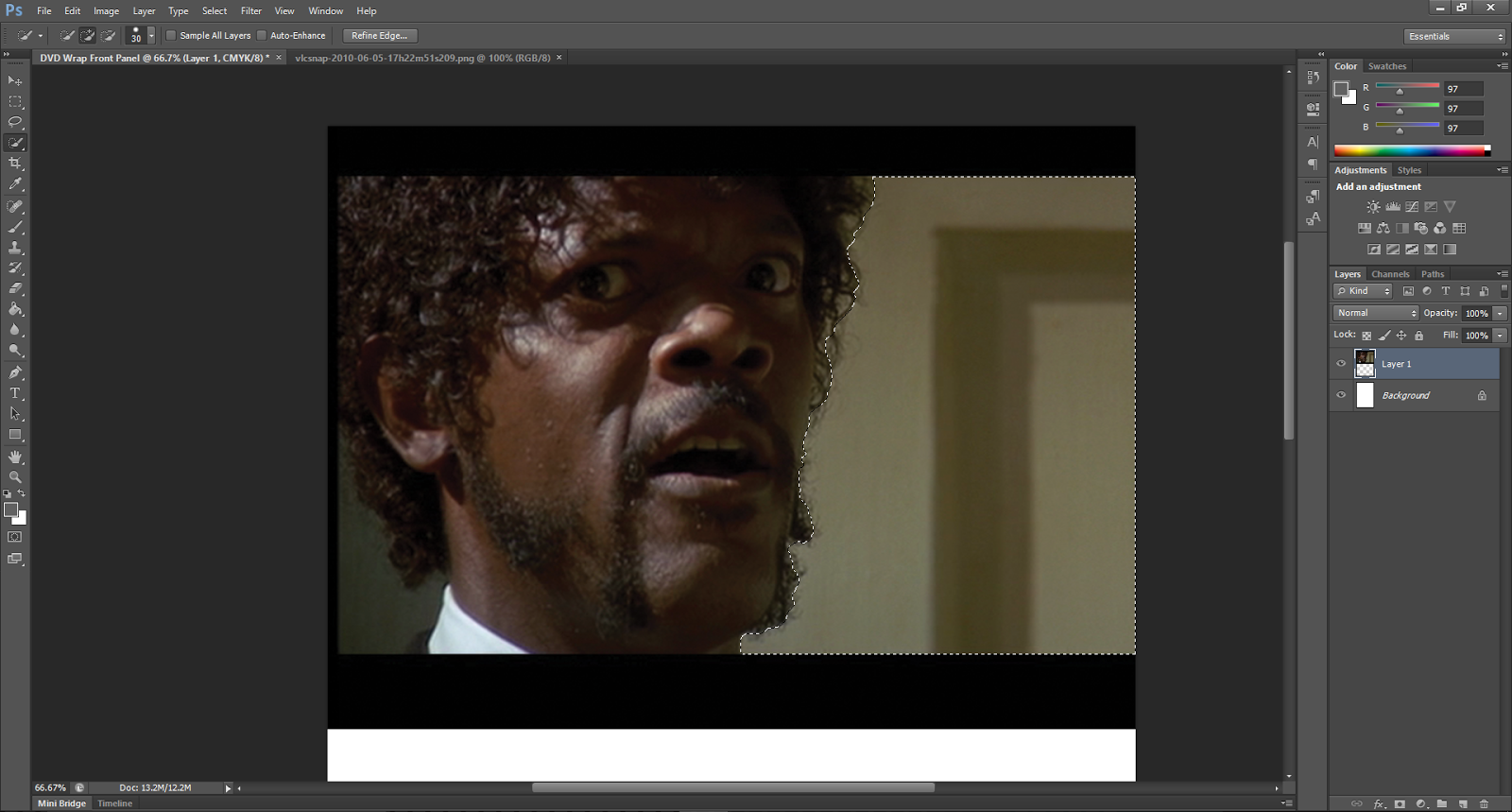The height and width of the screenshot is (812, 1512).
Task: Select the Brush tool
Action: tap(15, 227)
